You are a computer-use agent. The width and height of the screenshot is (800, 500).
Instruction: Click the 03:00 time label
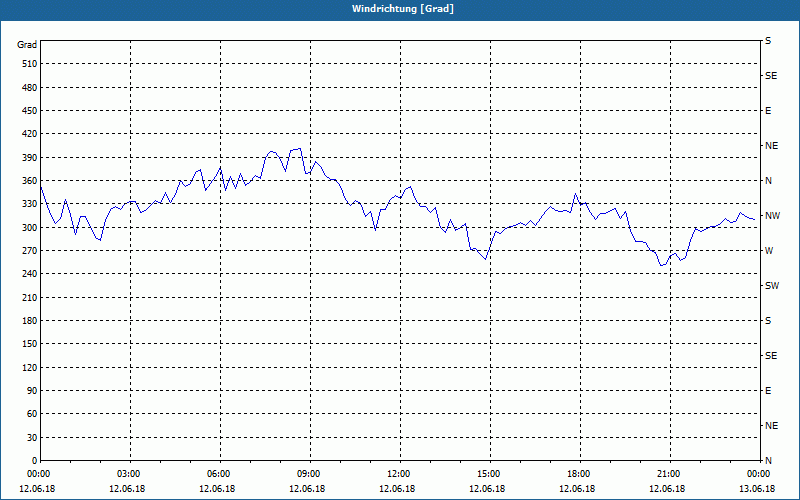click(128, 474)
